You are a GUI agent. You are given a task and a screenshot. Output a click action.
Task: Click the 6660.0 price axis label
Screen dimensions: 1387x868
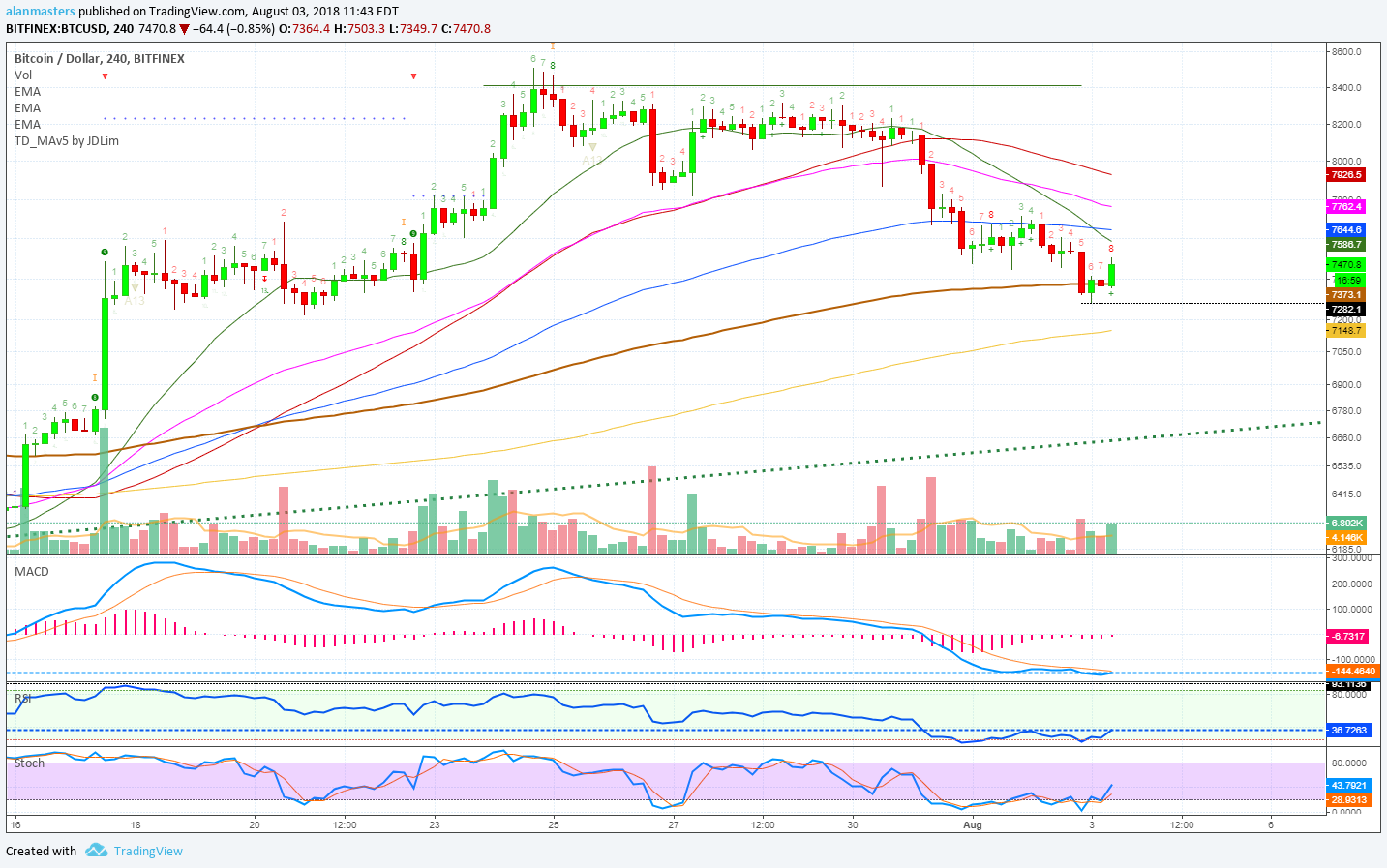coord(1346,437)
